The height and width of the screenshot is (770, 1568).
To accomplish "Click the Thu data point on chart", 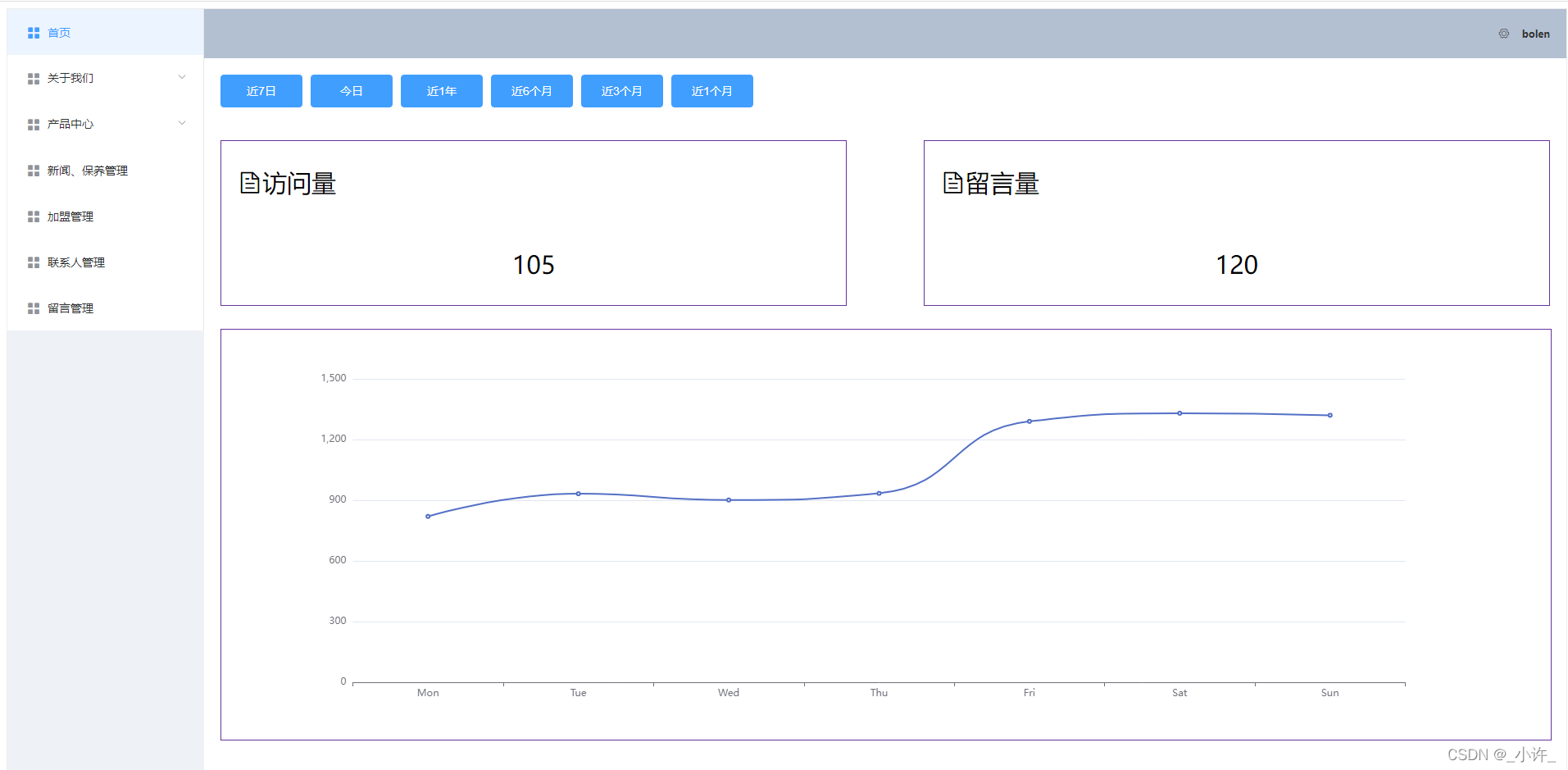I will tap(879, 494).
